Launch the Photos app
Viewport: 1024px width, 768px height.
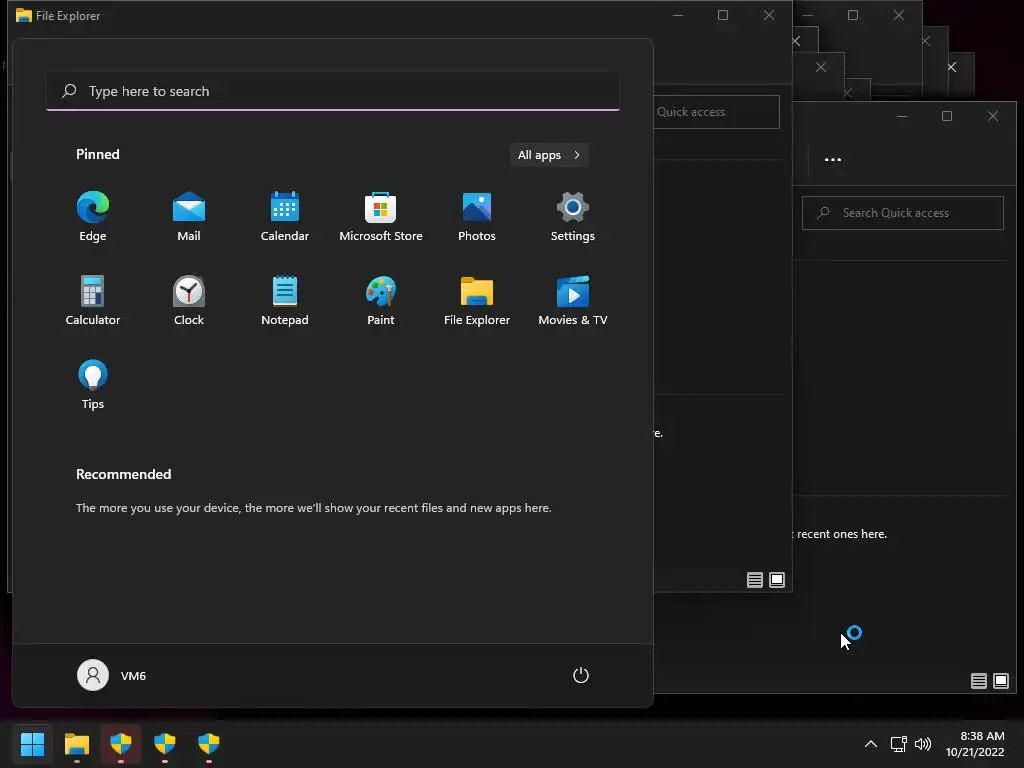pyautogui.click(x=477, y=217)
